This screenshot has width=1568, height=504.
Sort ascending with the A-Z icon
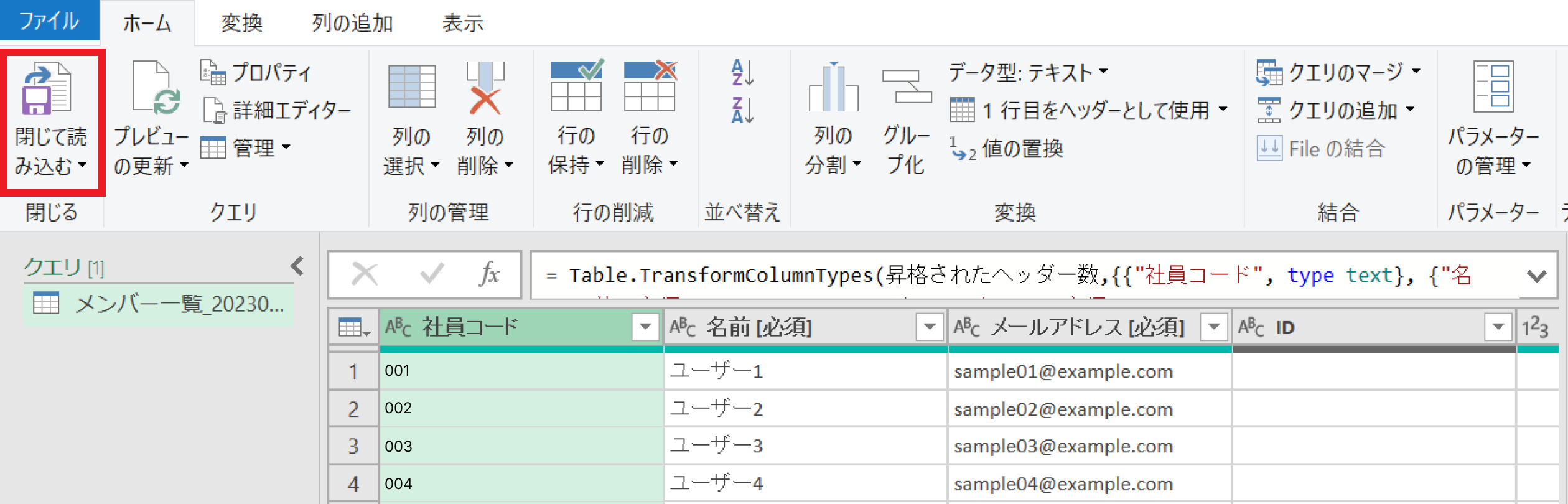[742, 73]
